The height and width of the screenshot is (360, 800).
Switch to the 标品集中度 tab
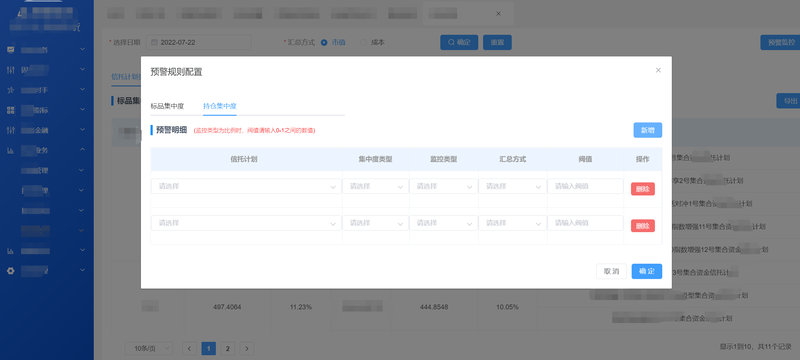click(167, 106)
